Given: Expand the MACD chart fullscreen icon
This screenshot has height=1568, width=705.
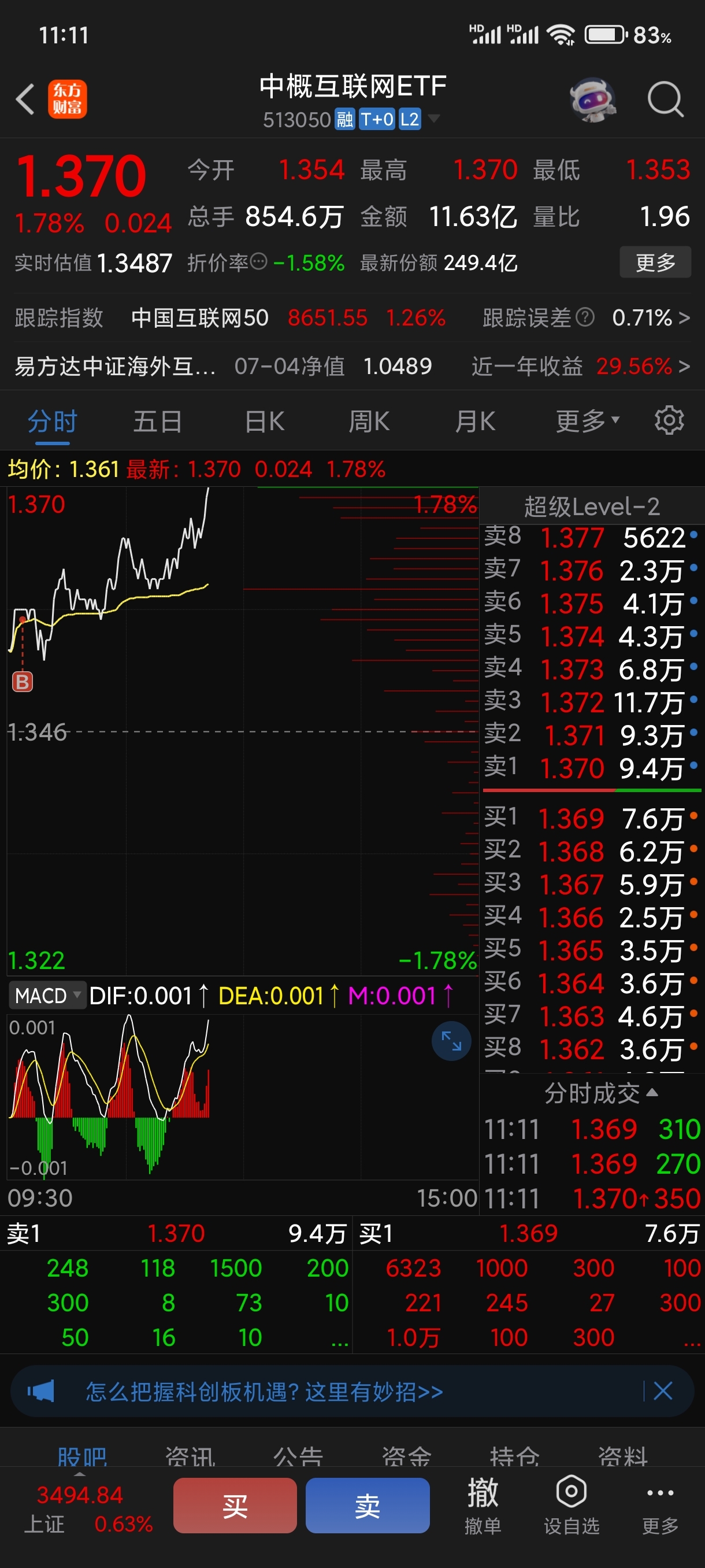Looking at the screenshot, I should pos(451,1041).
